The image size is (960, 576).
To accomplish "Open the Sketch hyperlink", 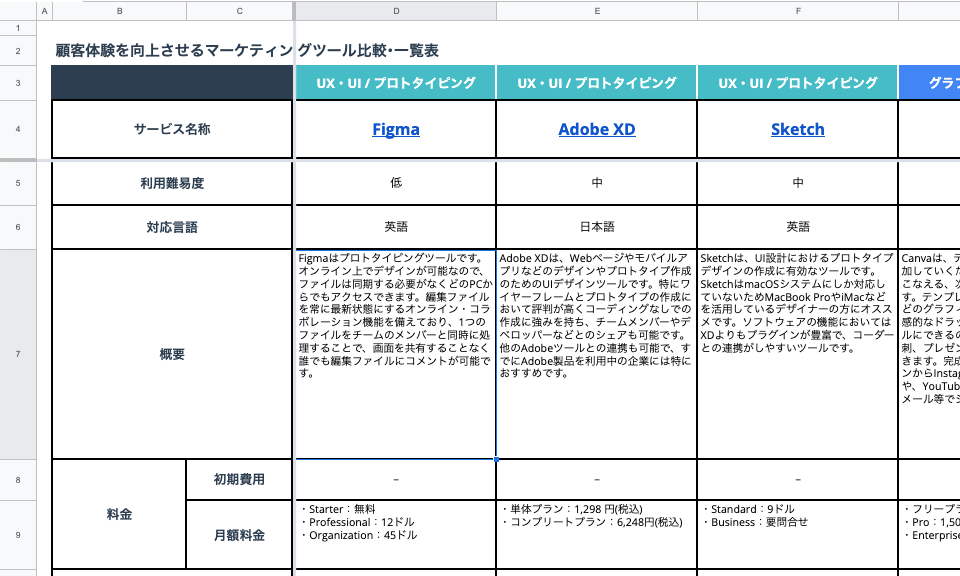I will [x=797, y=129].
